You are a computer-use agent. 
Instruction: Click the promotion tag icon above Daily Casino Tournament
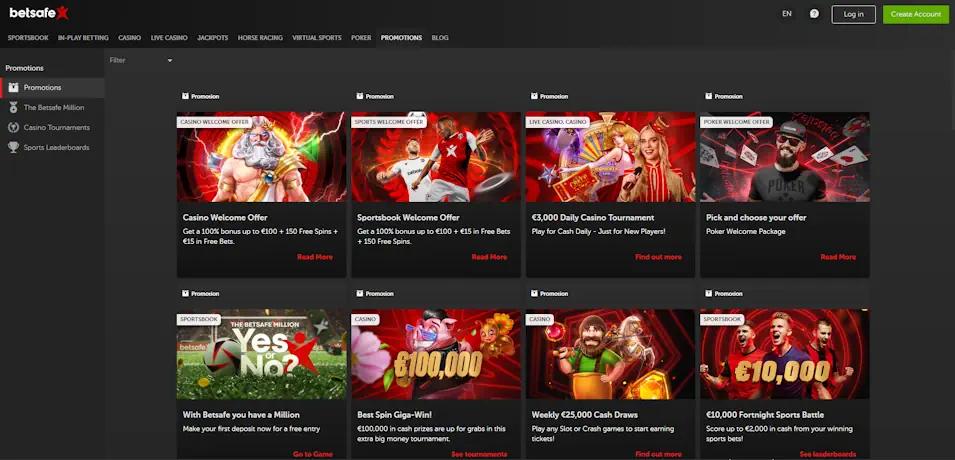click(534, 96)
